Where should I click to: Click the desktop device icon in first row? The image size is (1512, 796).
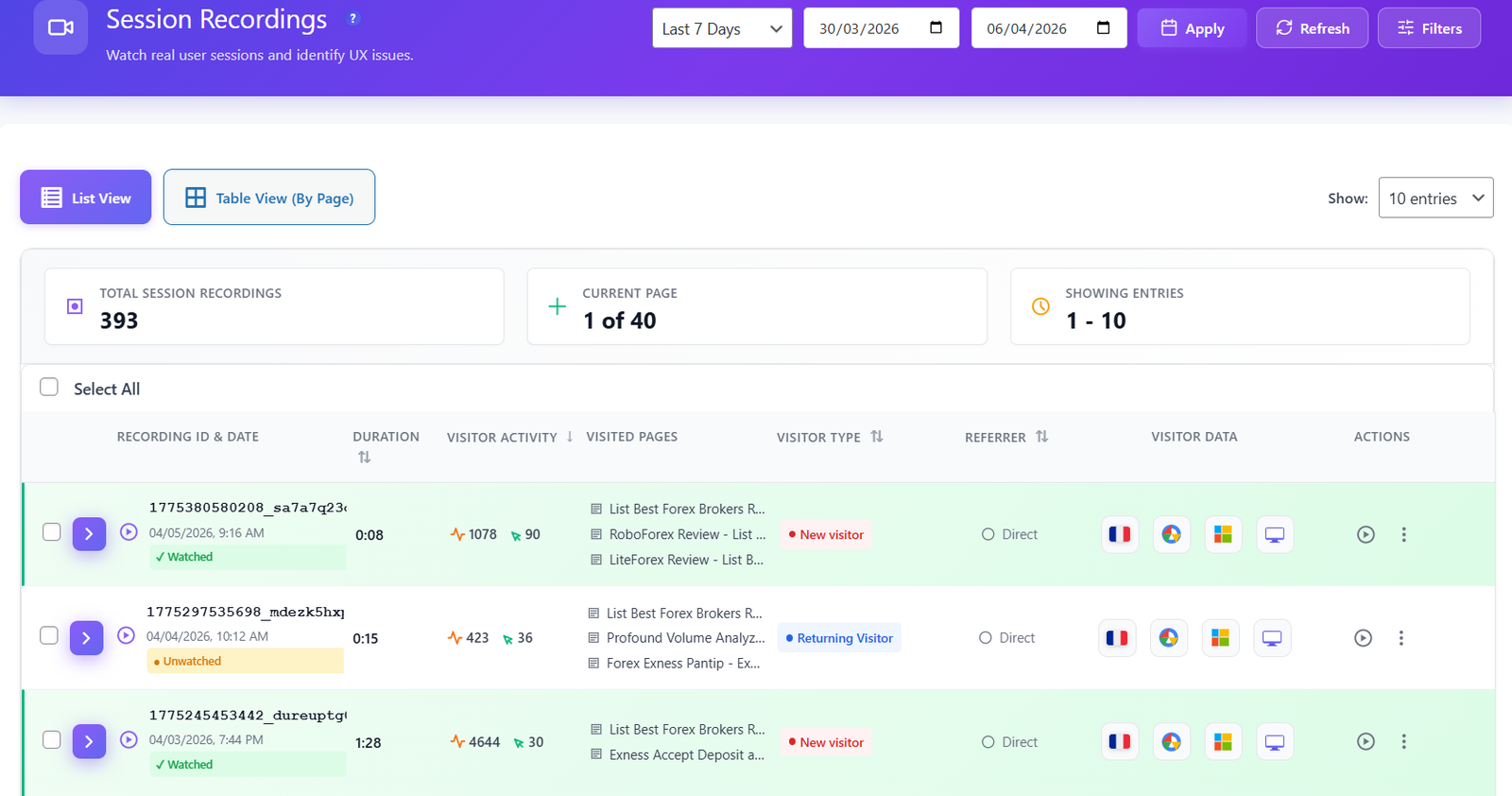1275,535
